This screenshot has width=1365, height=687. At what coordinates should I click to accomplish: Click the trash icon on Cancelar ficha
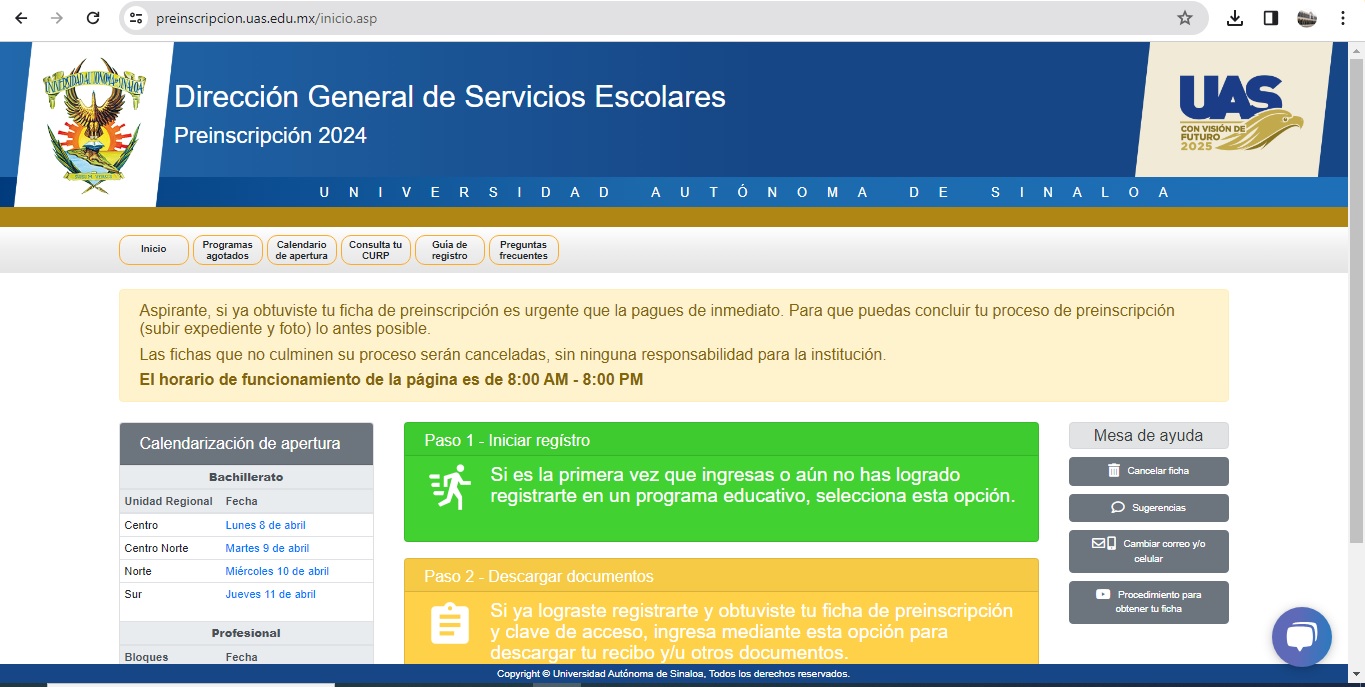point(1113,470)
